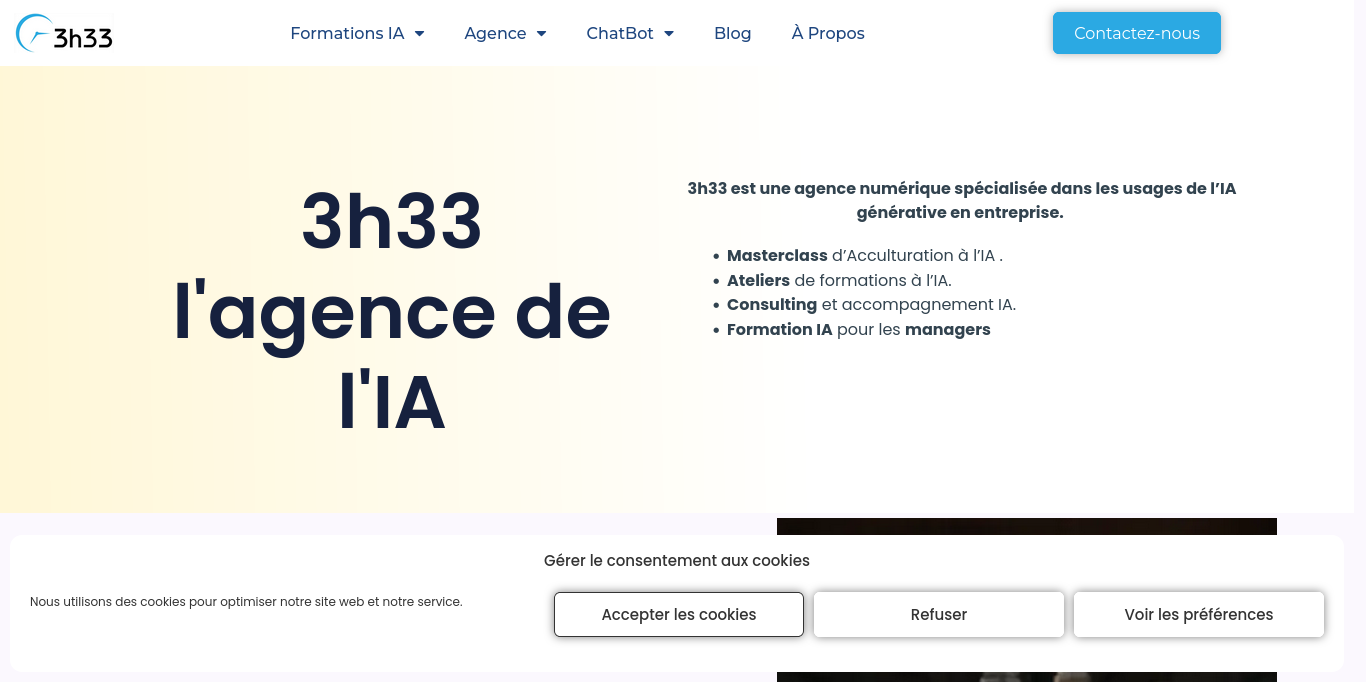This screenshot has height=682, width=1366.
Task: Open the ChatBot menu
Action: point(620,33)
